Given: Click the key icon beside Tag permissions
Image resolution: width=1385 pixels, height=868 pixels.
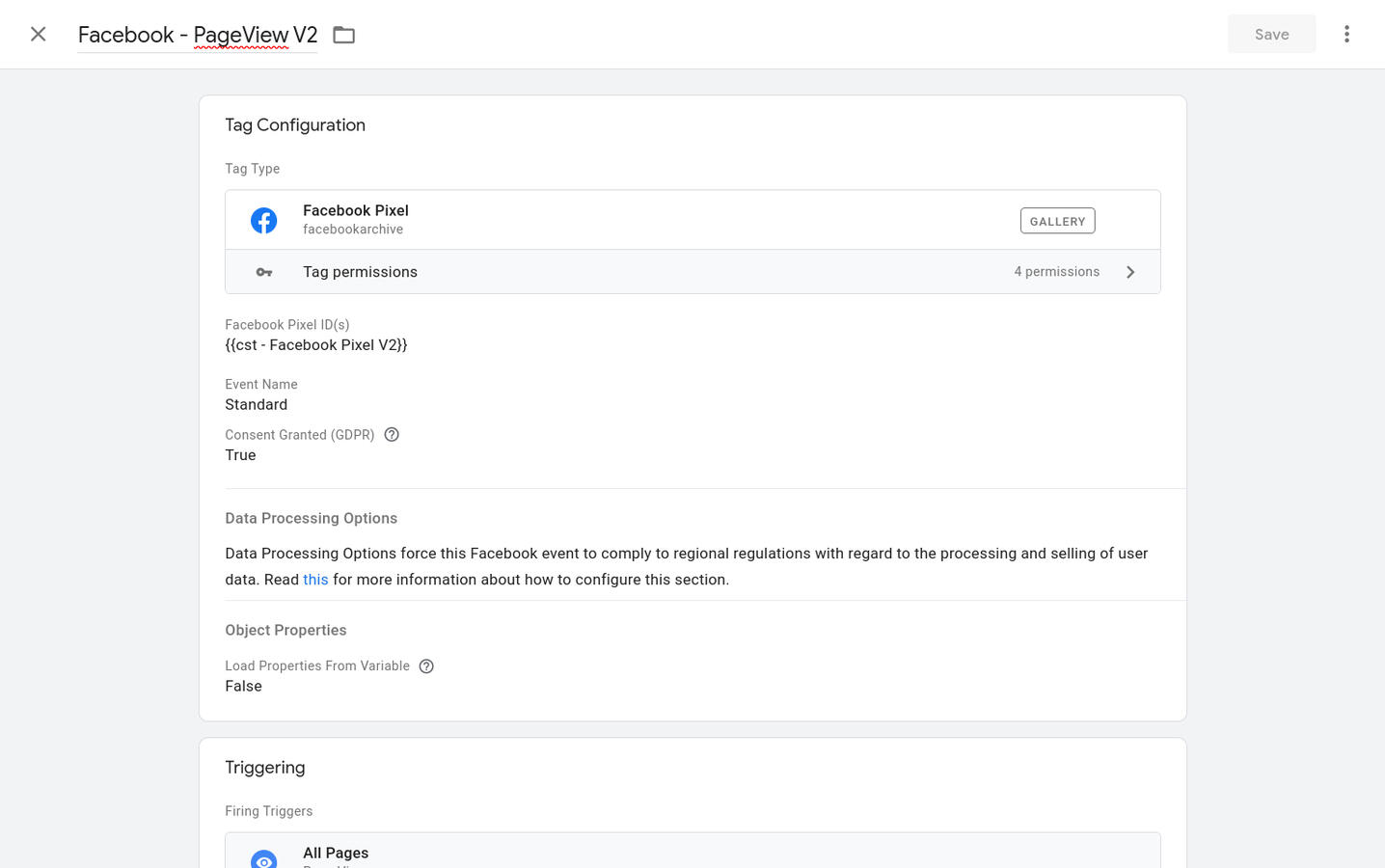Looking at the screenshot, I should [x=264, y=272].
